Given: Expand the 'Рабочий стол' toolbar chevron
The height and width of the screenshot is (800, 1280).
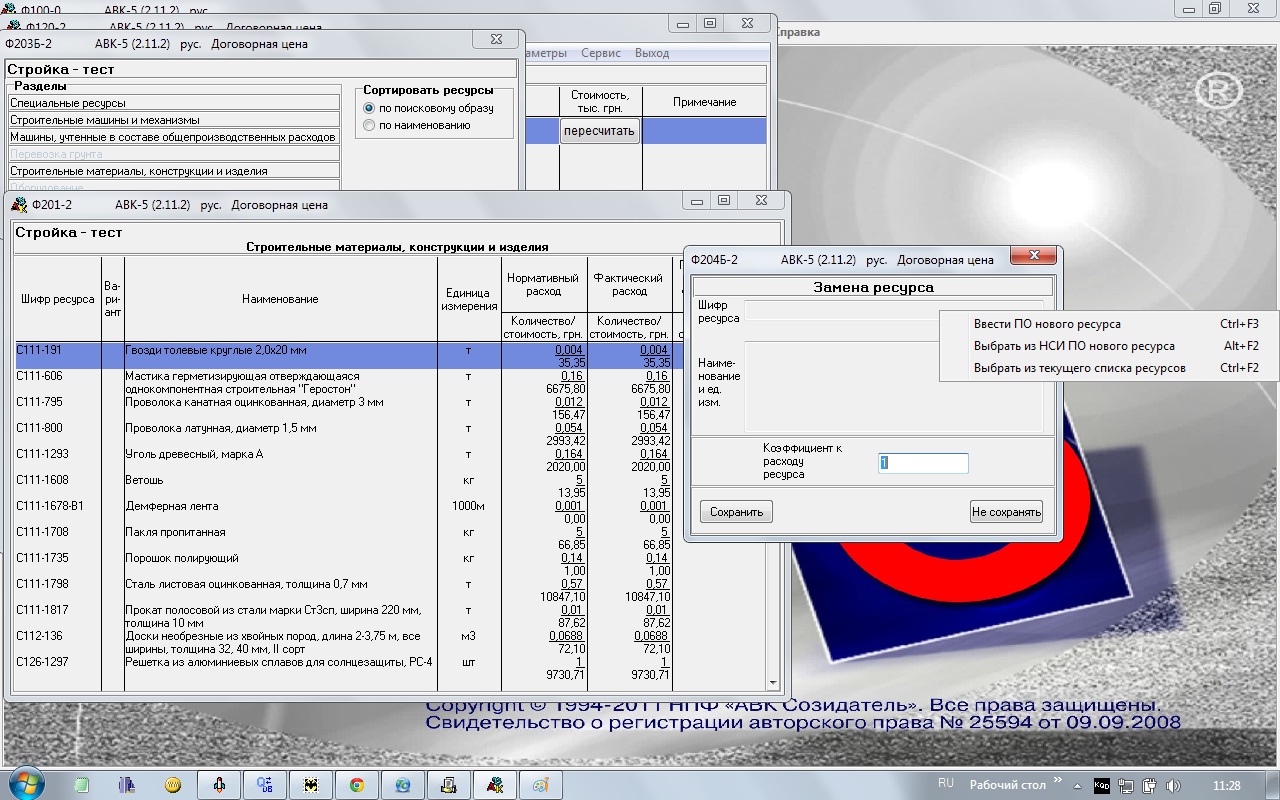Looking at the screenshot, I should point(1058,780).
